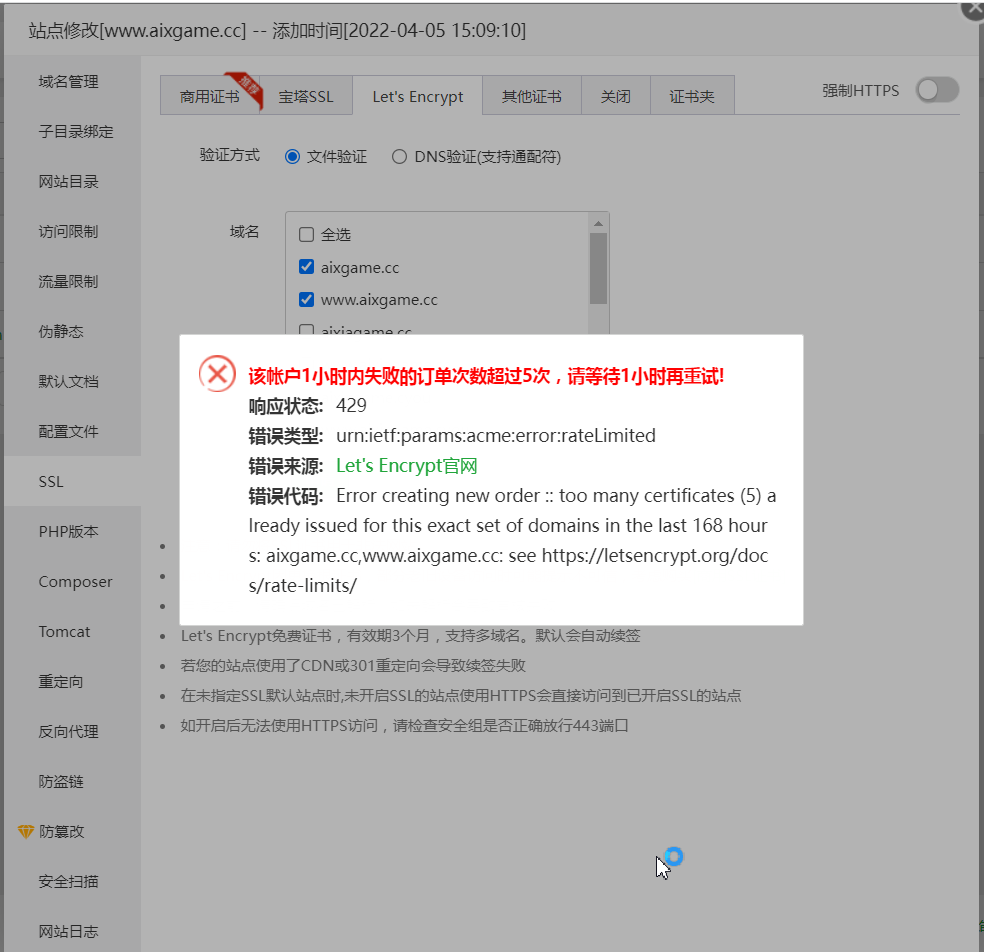This screenshot has height=952, width=984.
Task: Switch to the 关闭 tab
Action: click(x=616, y=96)
